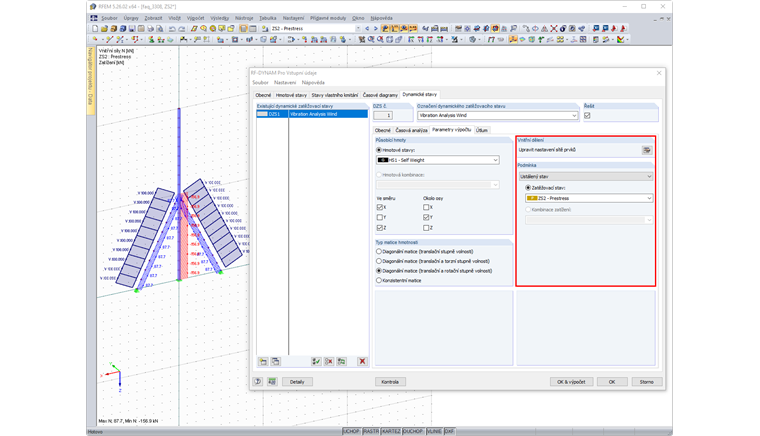Click the Kontrola button
760x436 pixels.
pyautogui.click(x=390, y=382)
